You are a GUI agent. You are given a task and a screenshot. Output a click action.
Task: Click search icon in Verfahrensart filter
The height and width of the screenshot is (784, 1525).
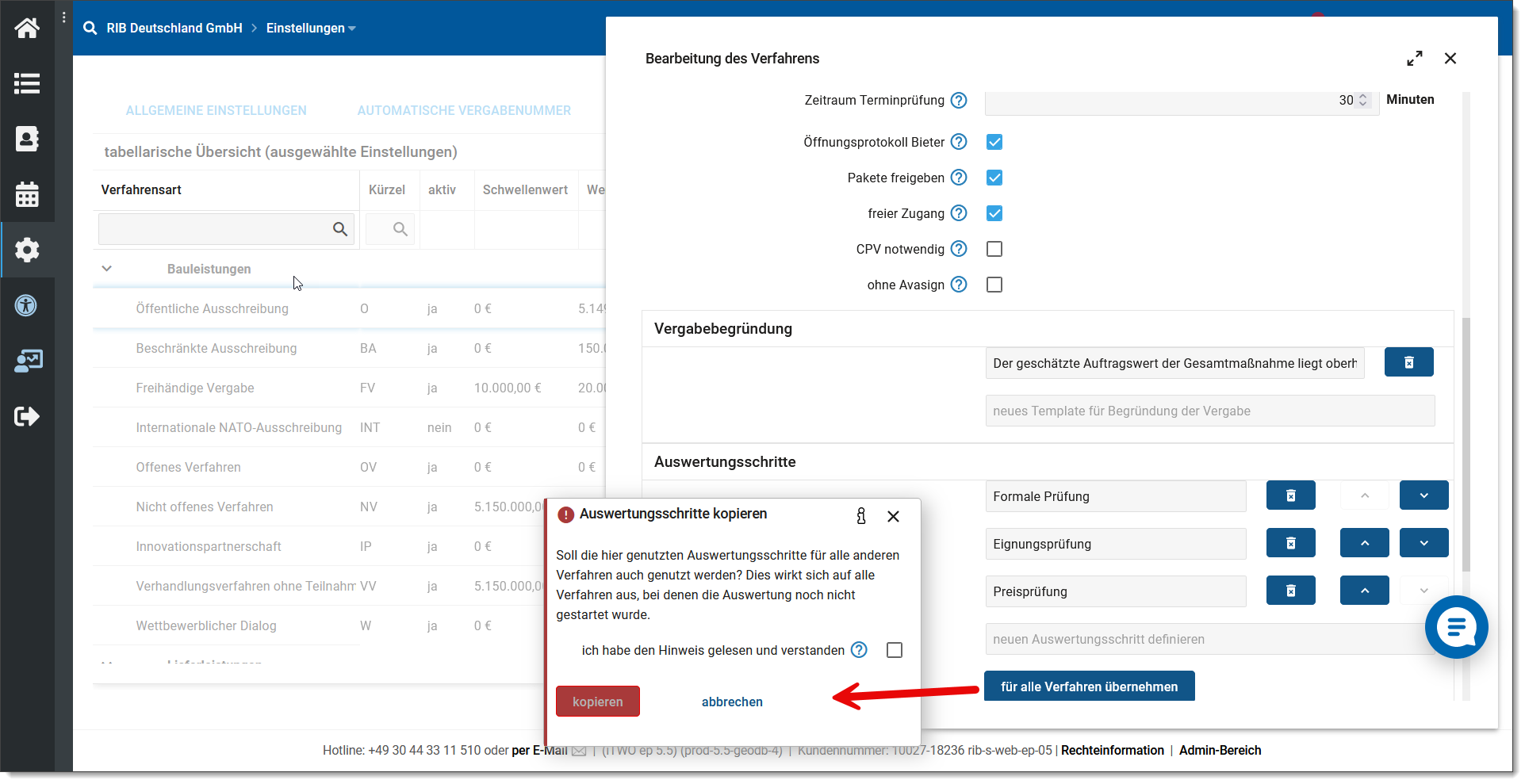click(x=340, y=229)
